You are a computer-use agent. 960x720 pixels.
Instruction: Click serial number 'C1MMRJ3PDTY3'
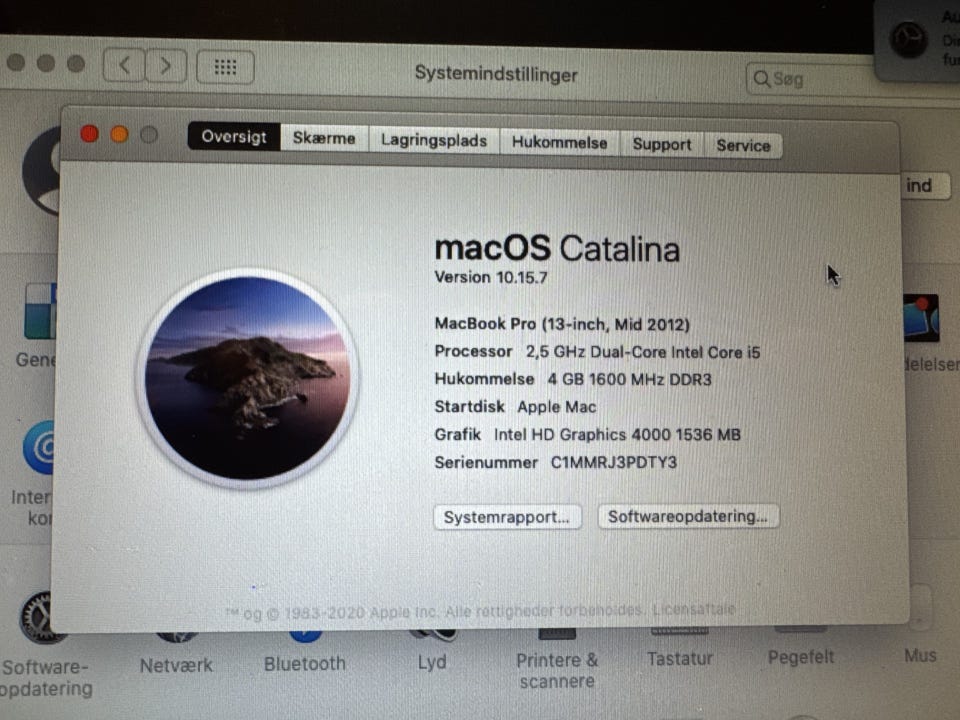pyautogui.click(x=614, y=462)
